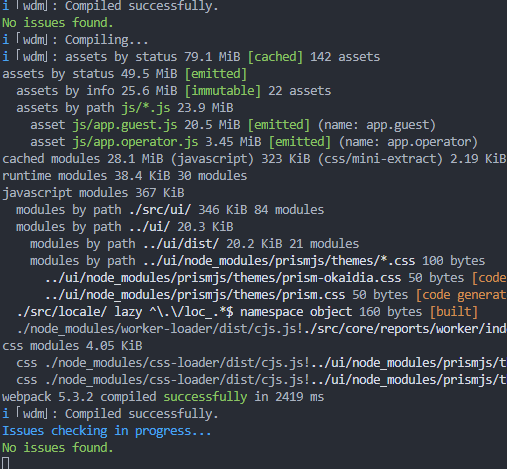The image size is (507, 469).
Task: Click the js/app.guest.js asset path
Action: (125, 125)
